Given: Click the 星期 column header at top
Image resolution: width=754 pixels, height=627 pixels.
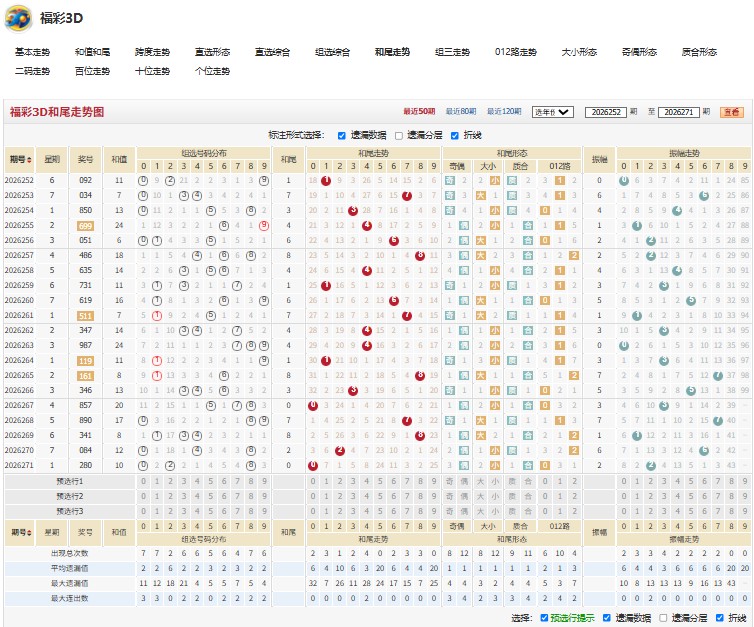Looking at the screenshot, I should tap(52, 160).
